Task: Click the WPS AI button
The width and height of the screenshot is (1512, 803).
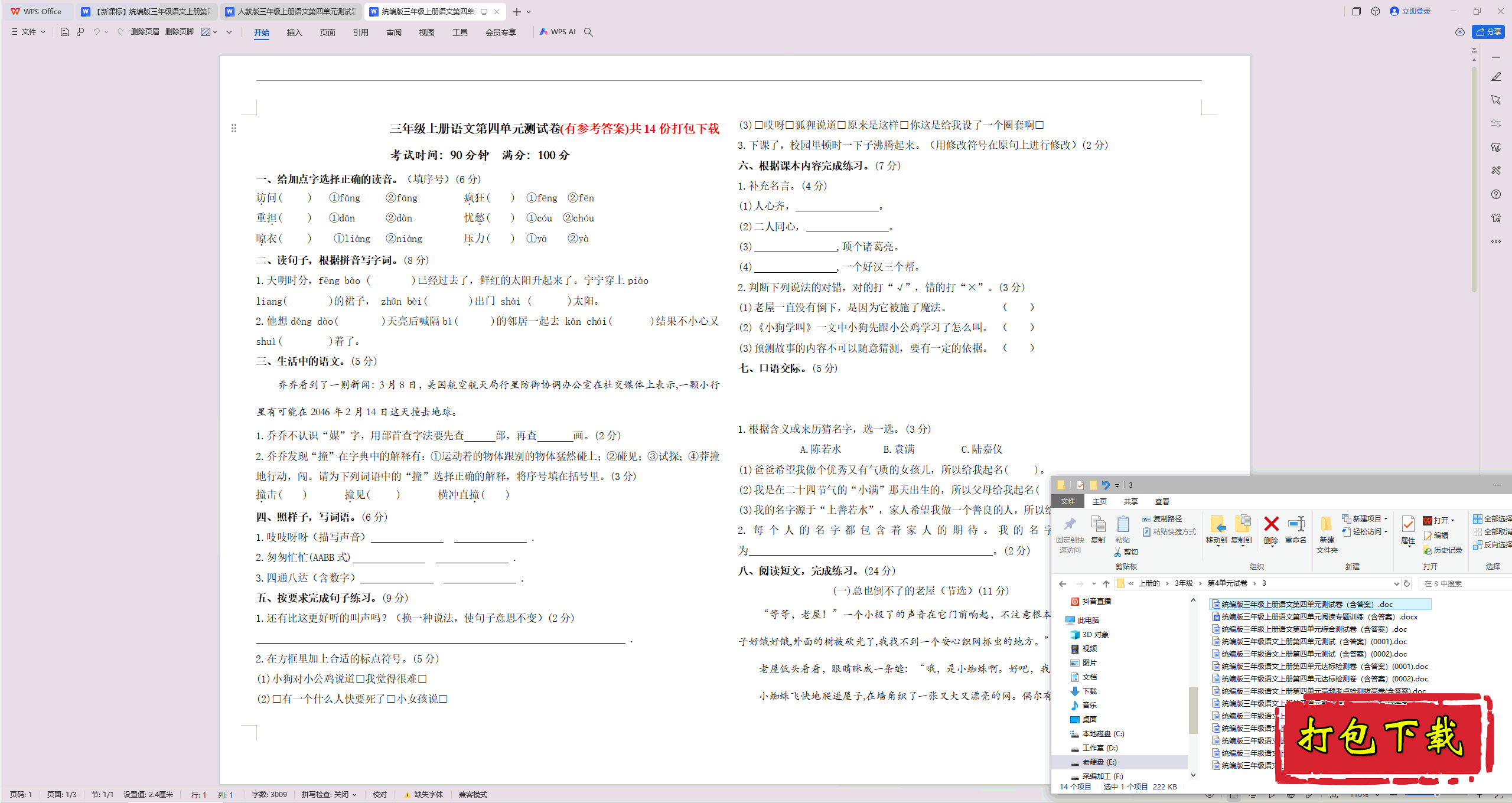Action: coord(558,32)
